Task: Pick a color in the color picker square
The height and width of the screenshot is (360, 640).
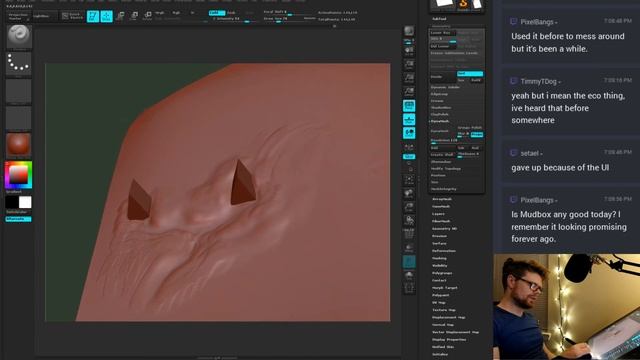Action: 18,175
